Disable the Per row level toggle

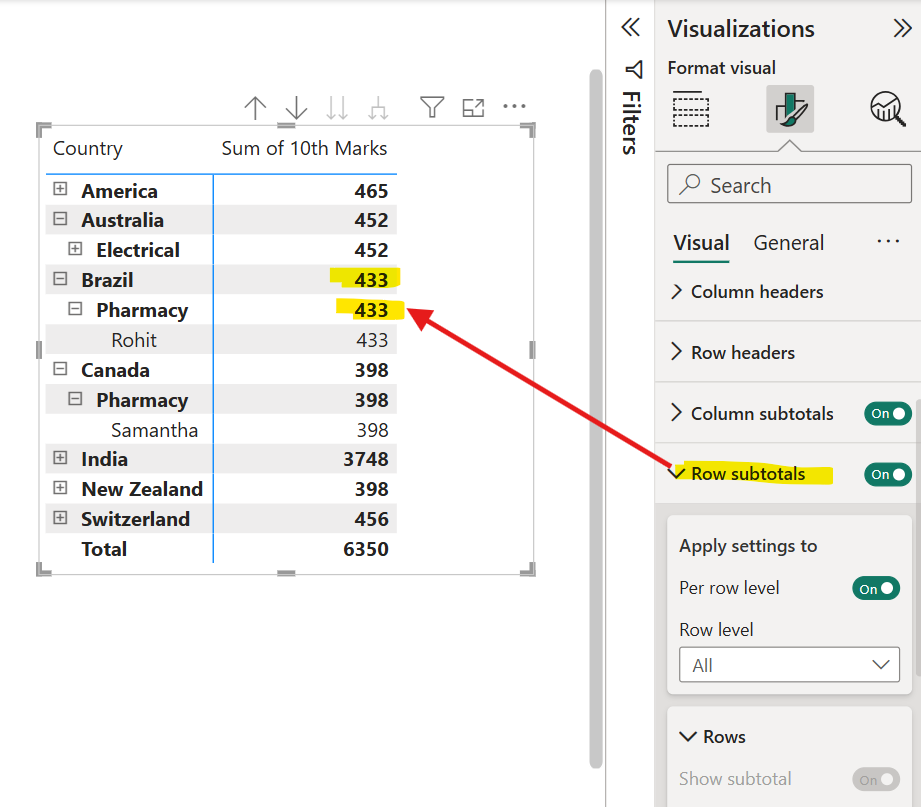[875, 588]
